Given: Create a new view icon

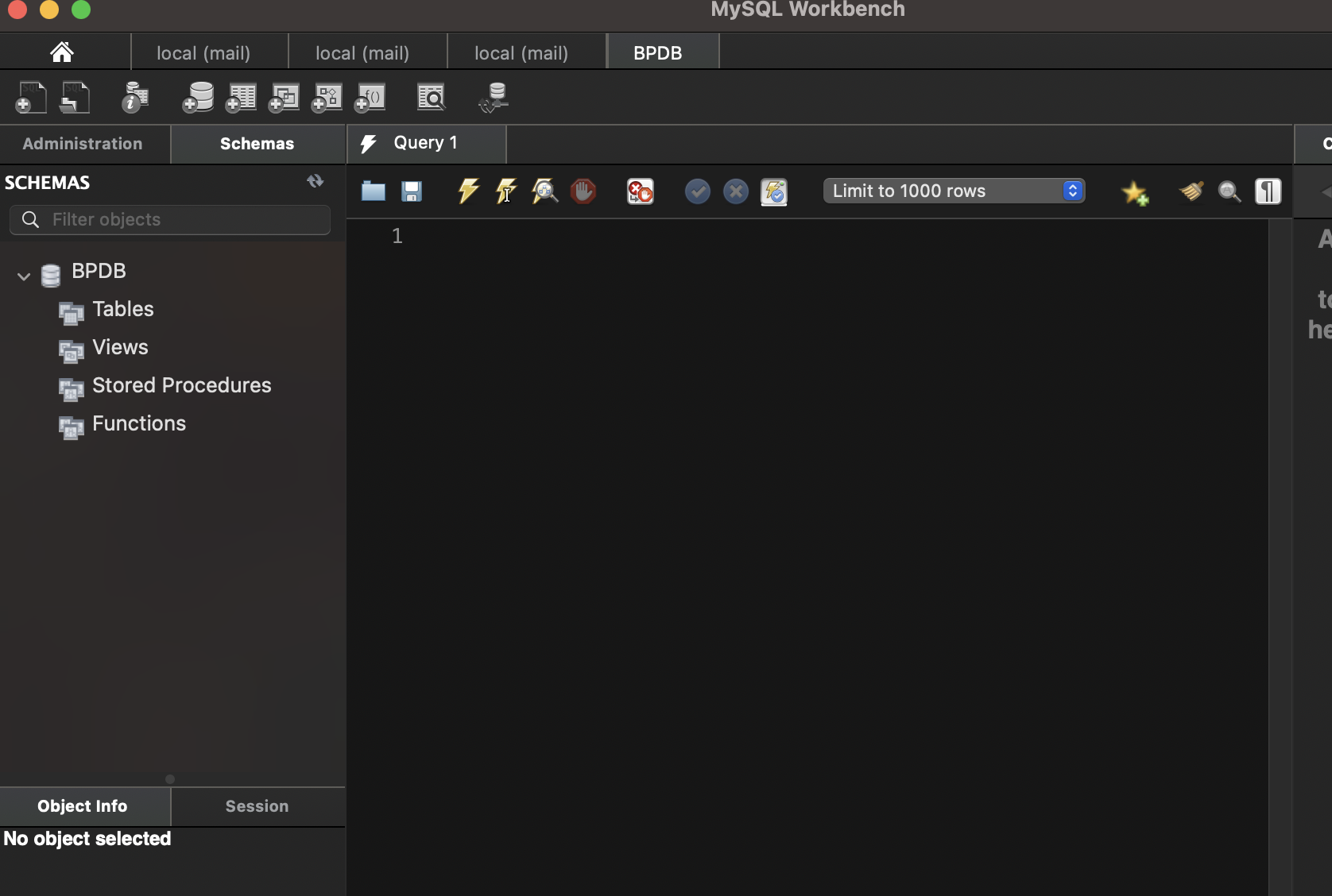Looking at the screenshot, I should tap(284, 98).
